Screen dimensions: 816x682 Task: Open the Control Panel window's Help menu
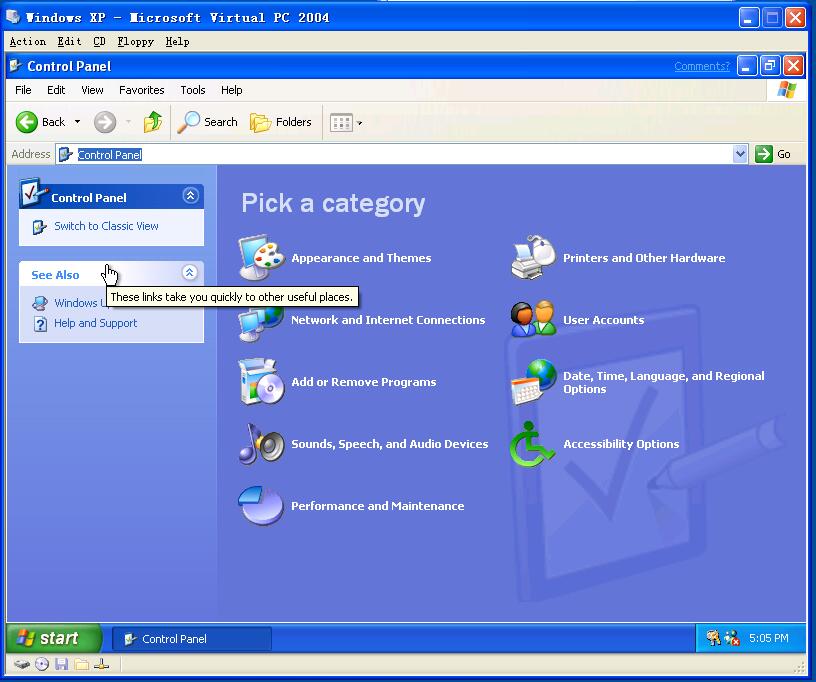click(232, 90)
